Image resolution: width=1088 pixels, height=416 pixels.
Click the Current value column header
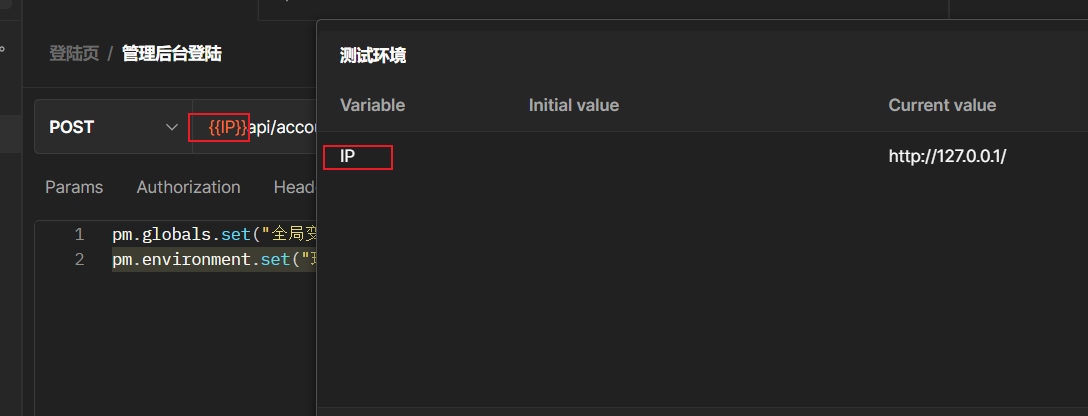tap(942, 105)
